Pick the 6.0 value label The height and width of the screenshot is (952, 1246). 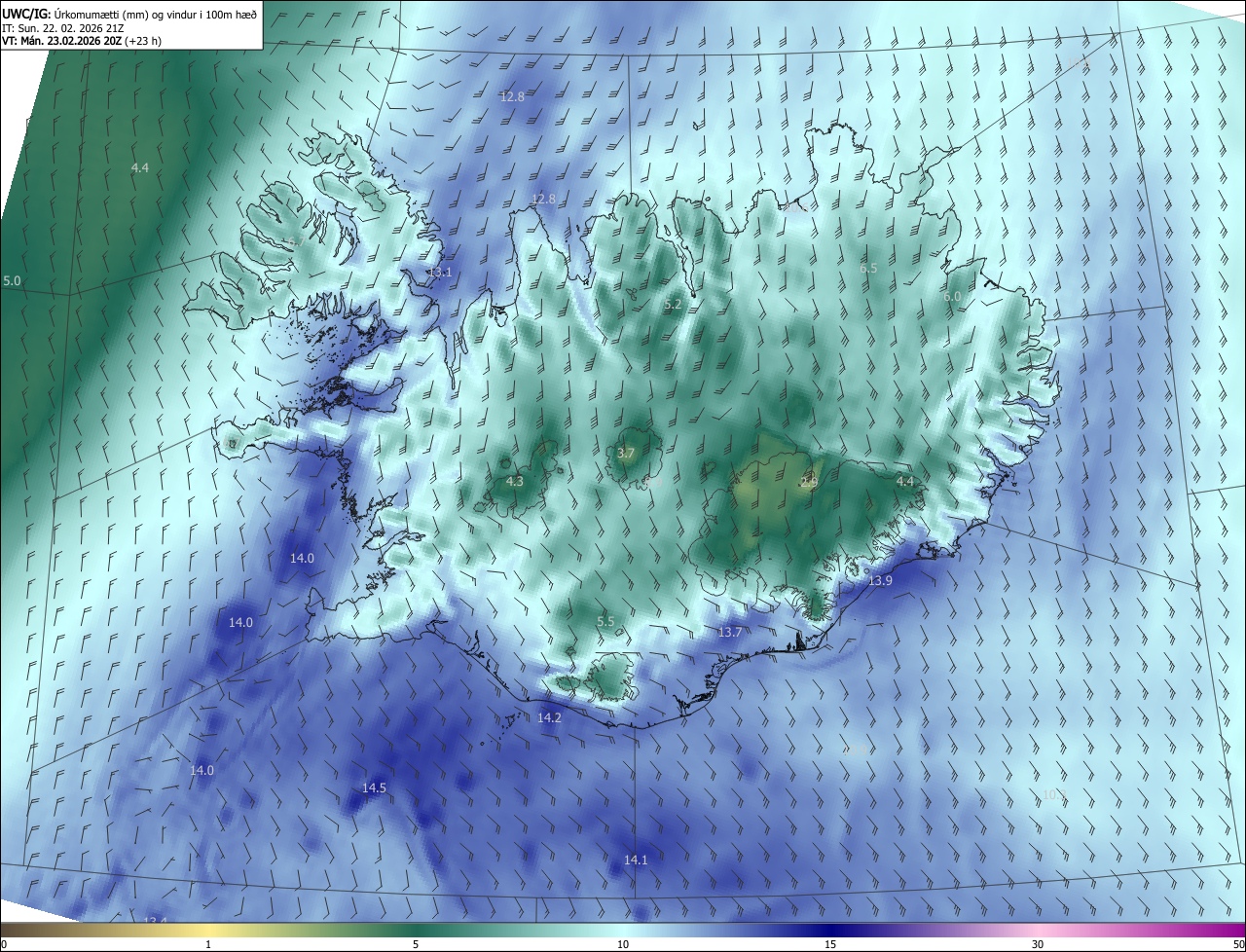[952, 296]
